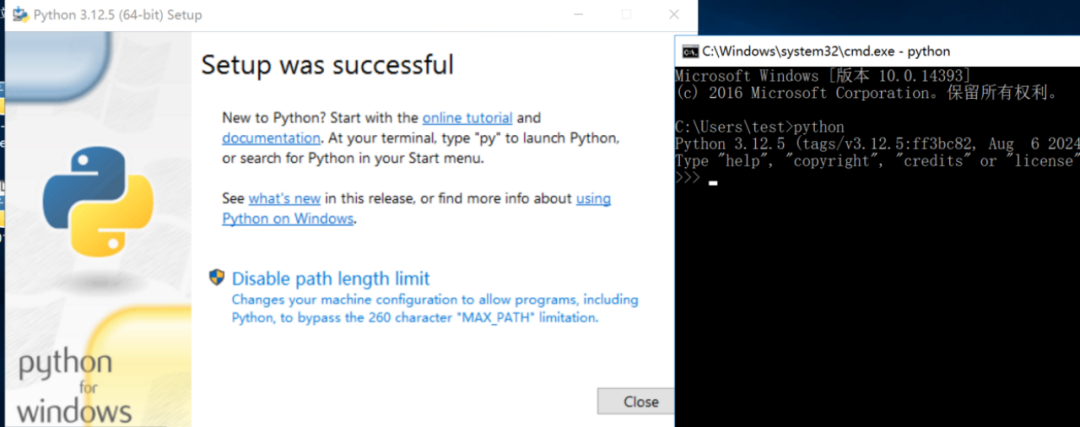Click the Type "help", "copyright" console line
The image size is (1080, 427).
point(878,161)
